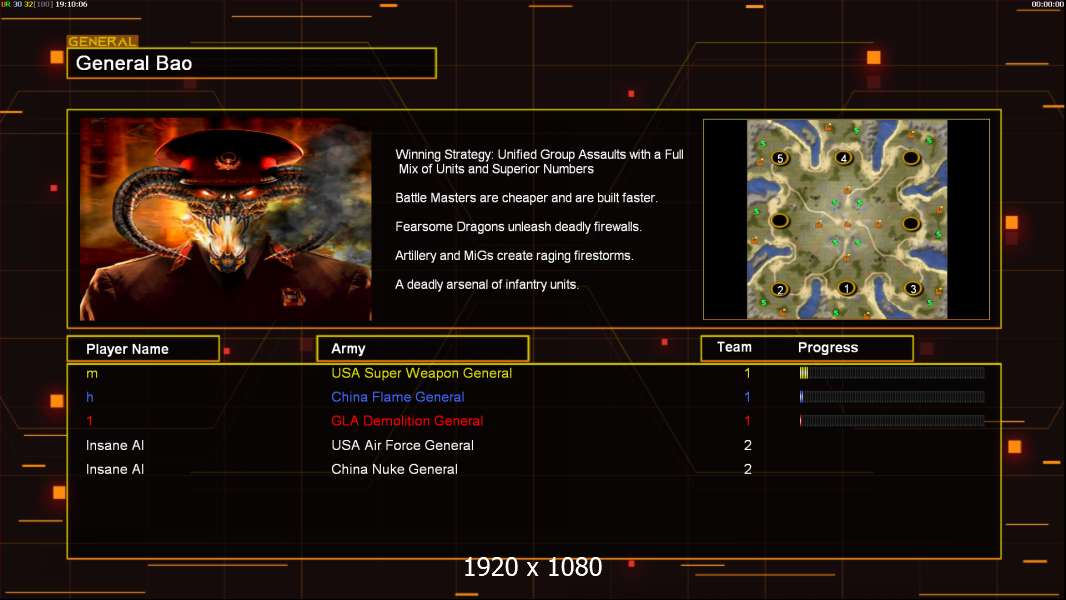Screen dimensions: 1066x600
Task: Click 'Artillery and MiGs create raging firestorms' line
Action: click(x=514, y=255)
